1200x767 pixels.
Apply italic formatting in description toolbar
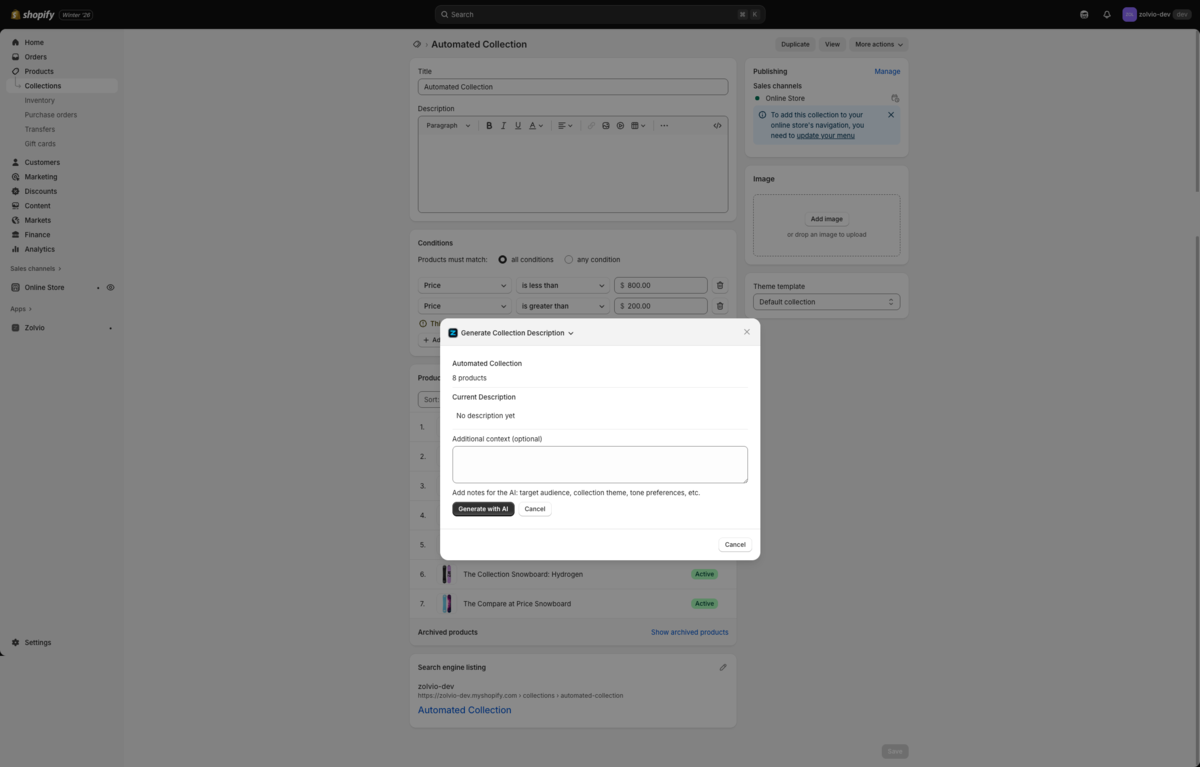coord(503,125)
